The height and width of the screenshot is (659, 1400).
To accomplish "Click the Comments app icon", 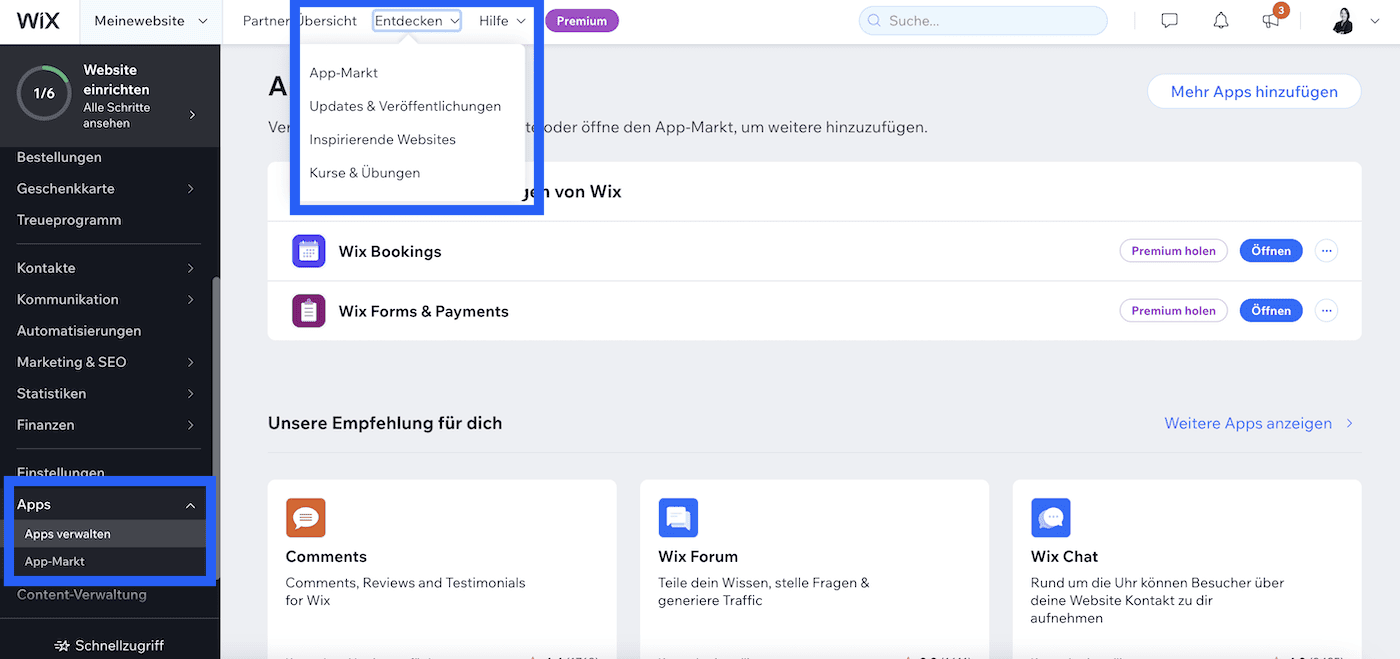I will point(306,518).
